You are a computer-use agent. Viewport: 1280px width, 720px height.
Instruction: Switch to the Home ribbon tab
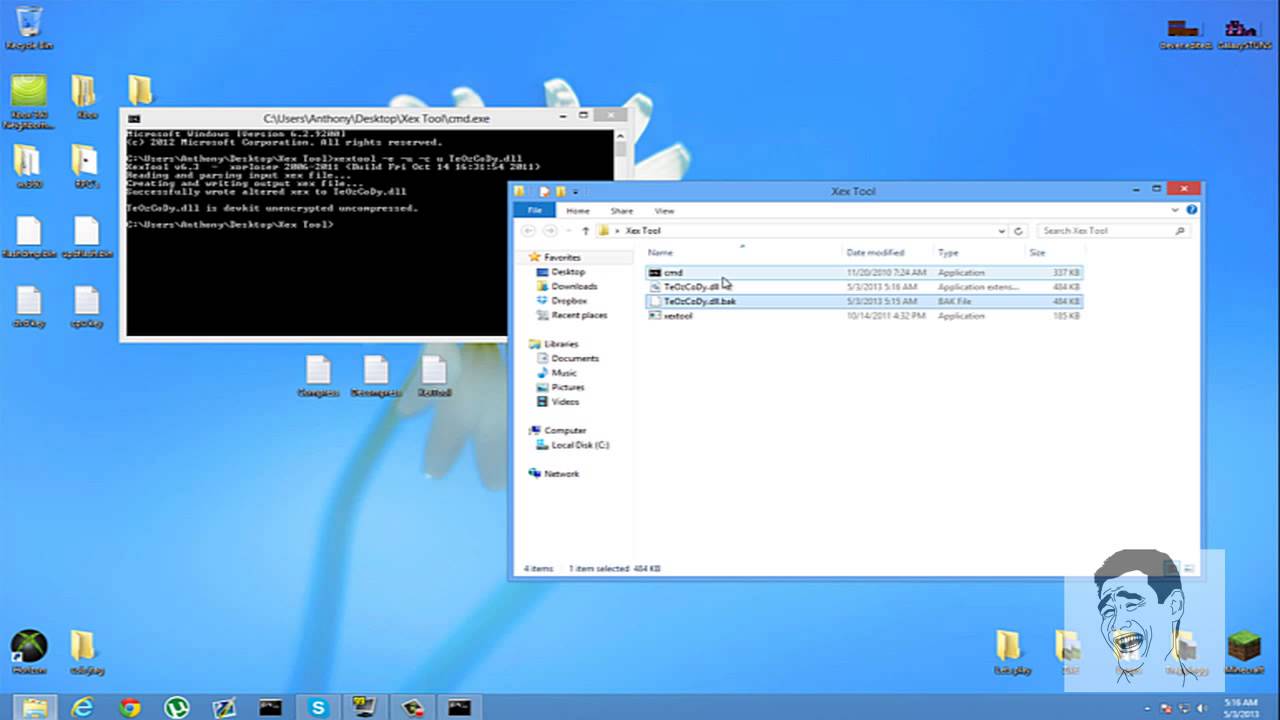coord(578,211)
